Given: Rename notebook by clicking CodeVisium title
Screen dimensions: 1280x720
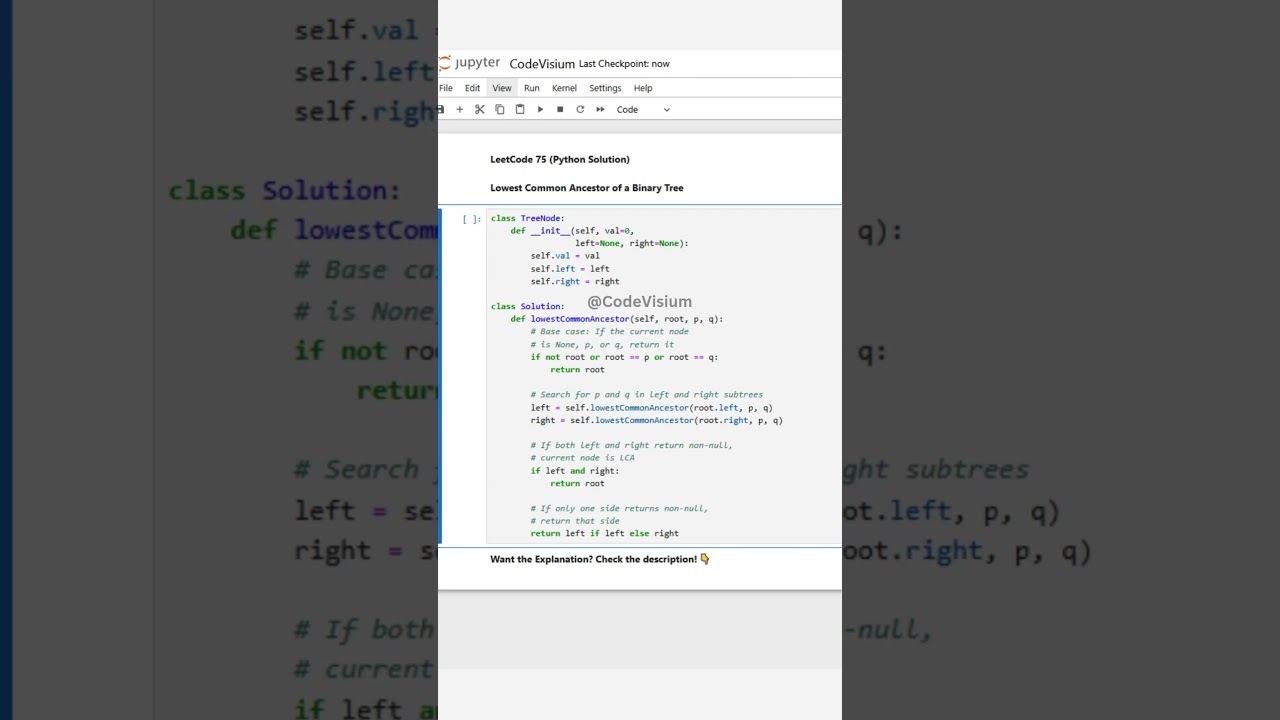Looking at the screenshot, I should pos(542,64).
